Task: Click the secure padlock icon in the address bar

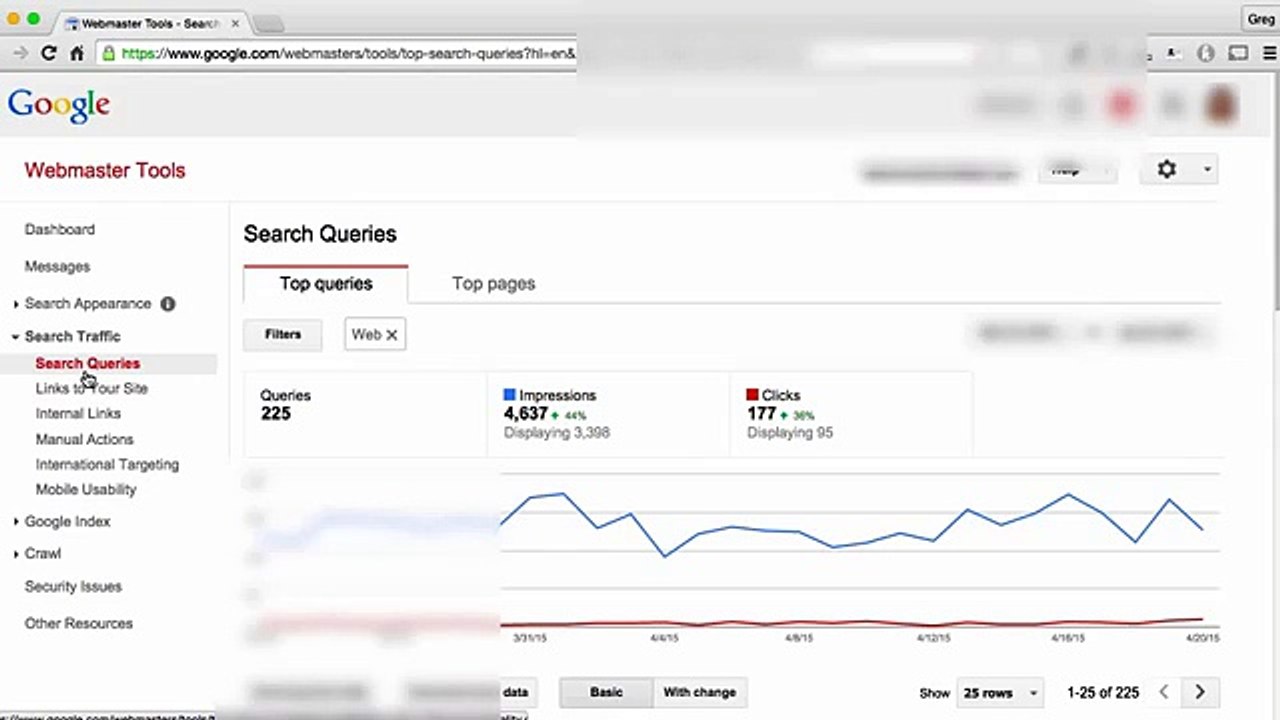Action: (108, 54)
